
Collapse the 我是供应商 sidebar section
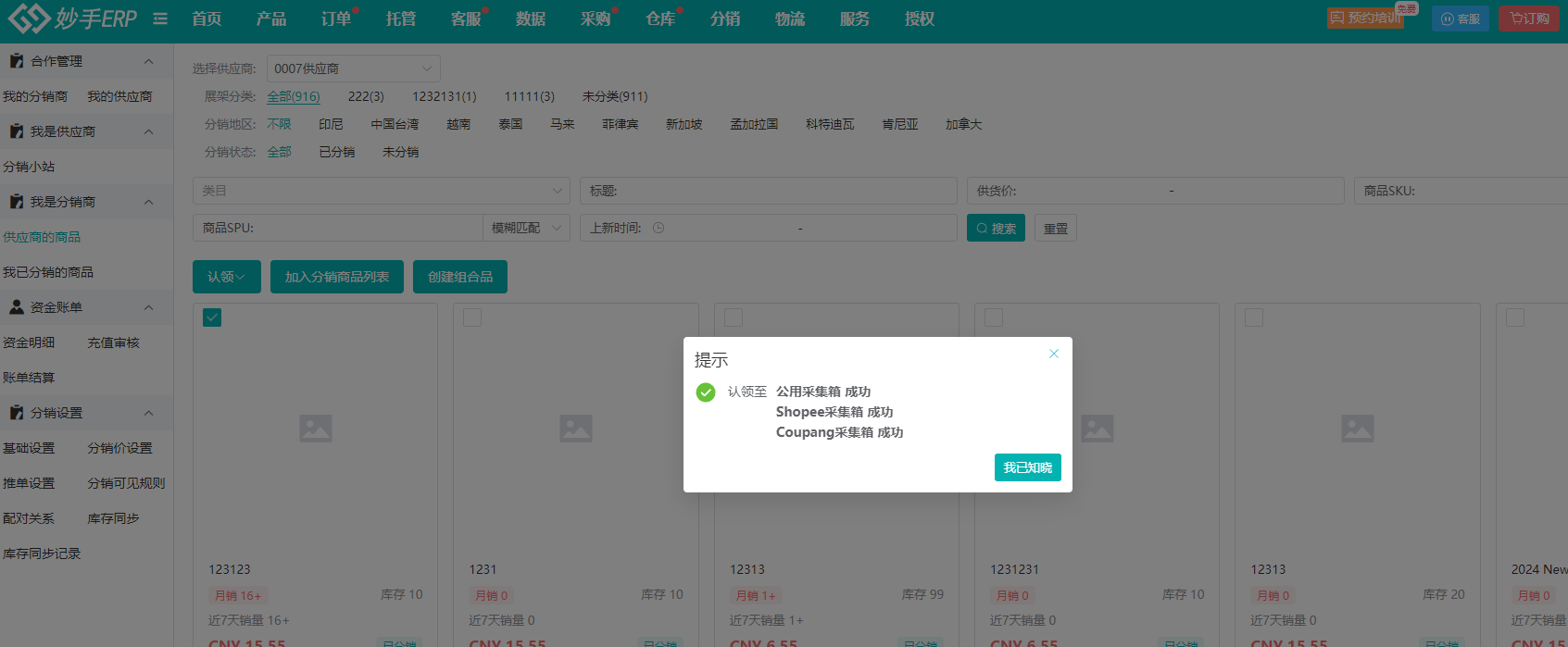coord(149,131)
